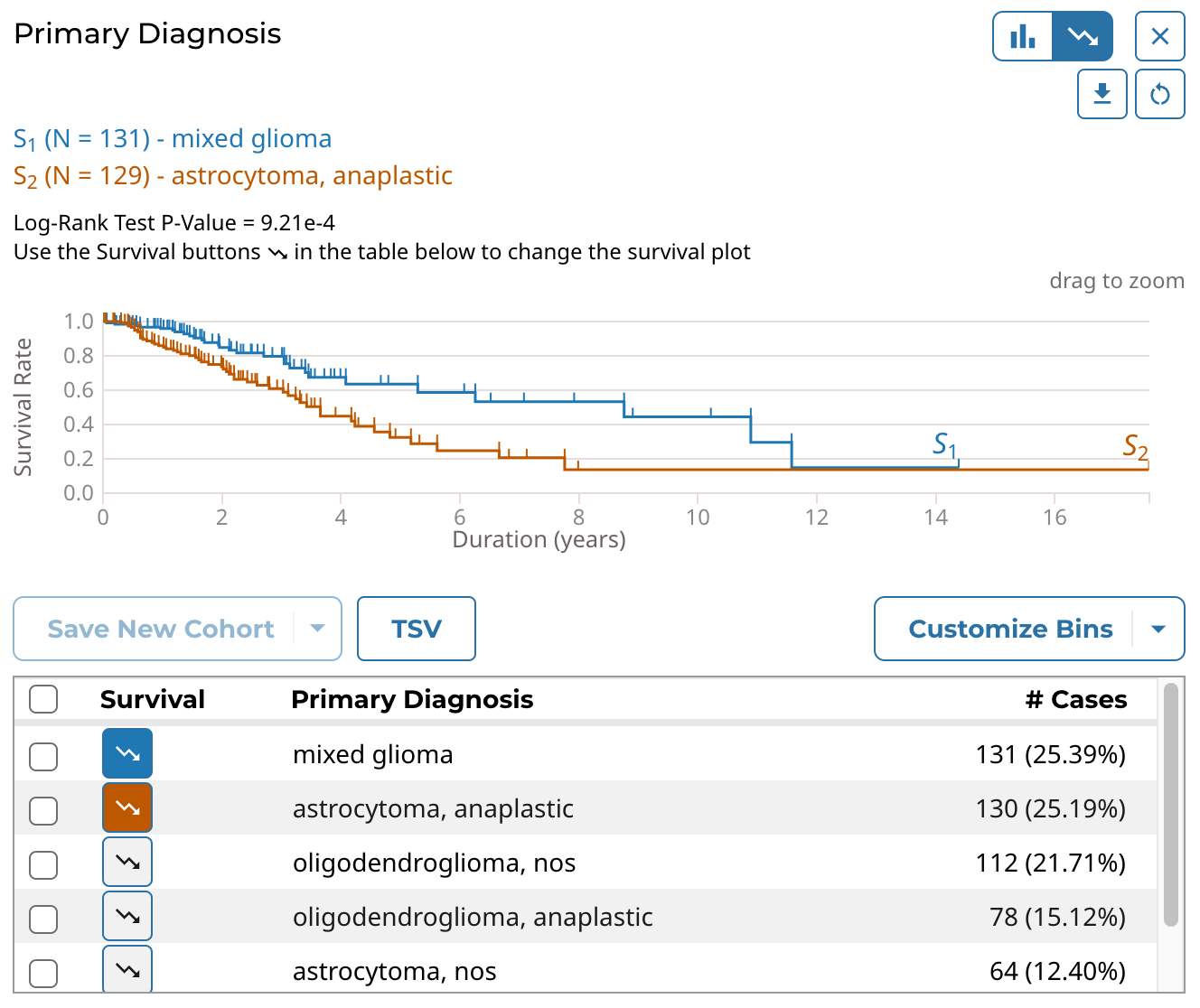Tick the astrocytoma, anaplastic checkbox
This screenshot has width=1200, height=1008.
tap(43, 810)
